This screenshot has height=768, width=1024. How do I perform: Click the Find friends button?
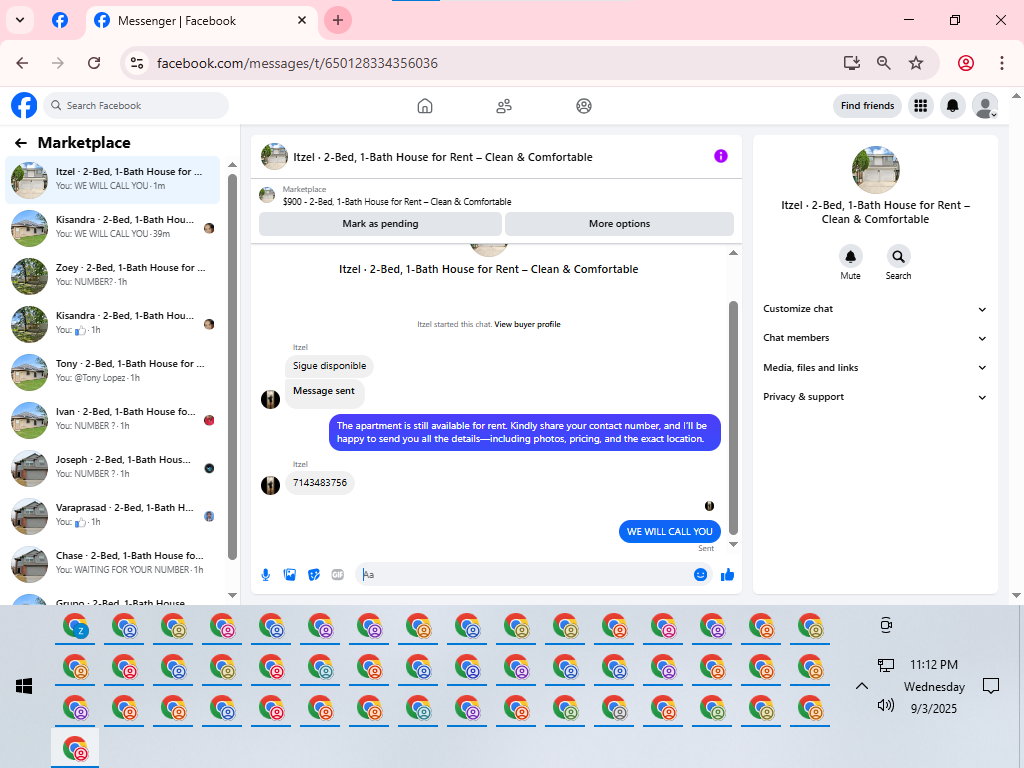click(867, 106)
